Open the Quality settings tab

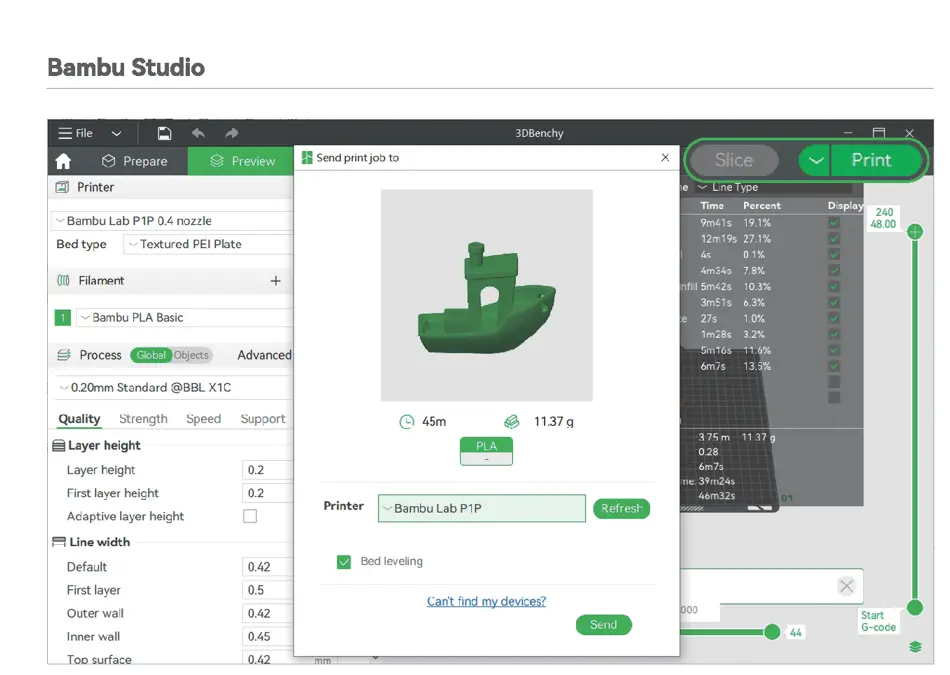click(79, 419)
